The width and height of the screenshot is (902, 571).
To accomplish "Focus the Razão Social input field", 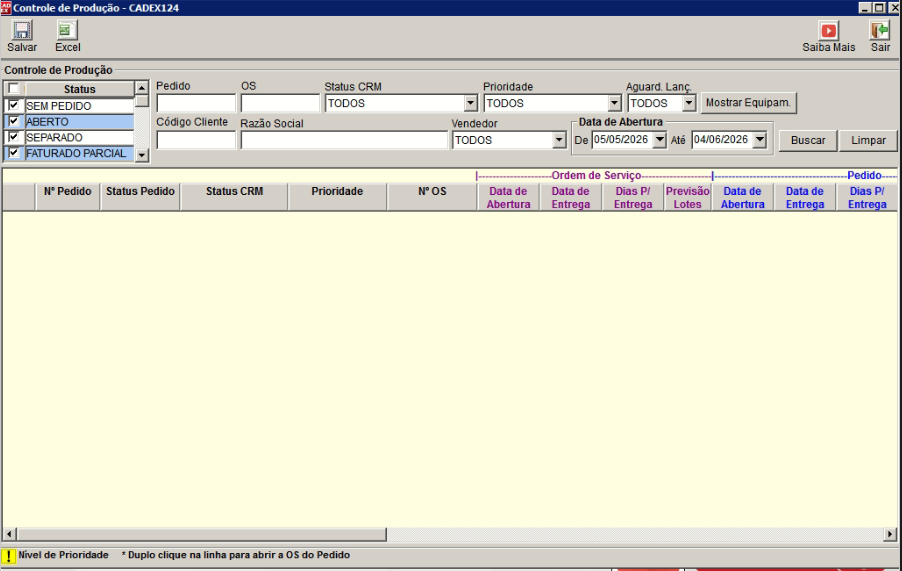I will (x=344, y=140).
